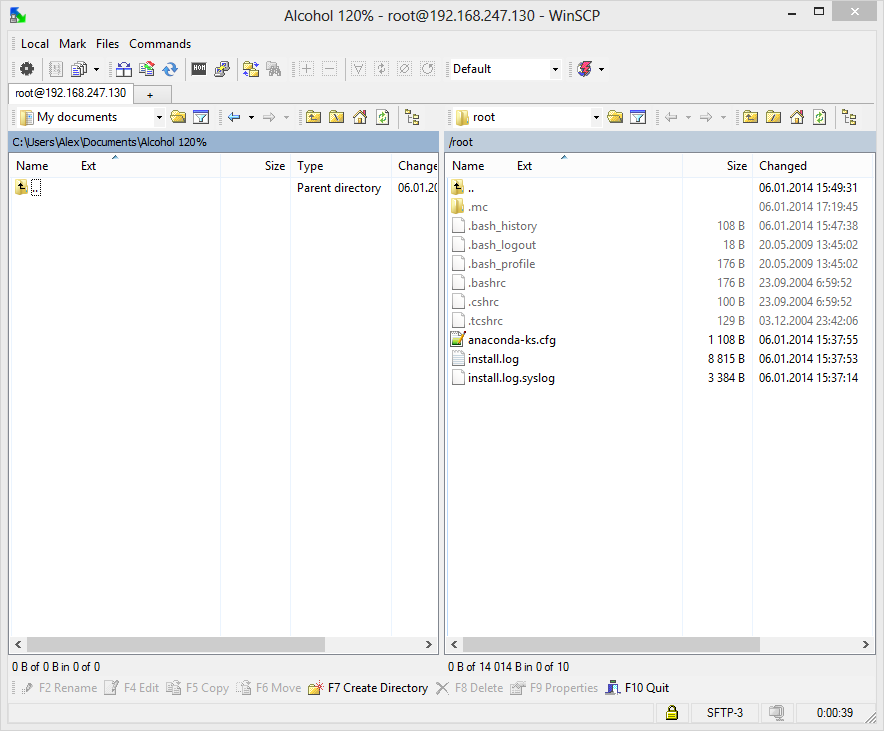Viewport: 884px width, 731px height.
Task: Click the Compare Directories toolbar icon
Action: [123, 69]
